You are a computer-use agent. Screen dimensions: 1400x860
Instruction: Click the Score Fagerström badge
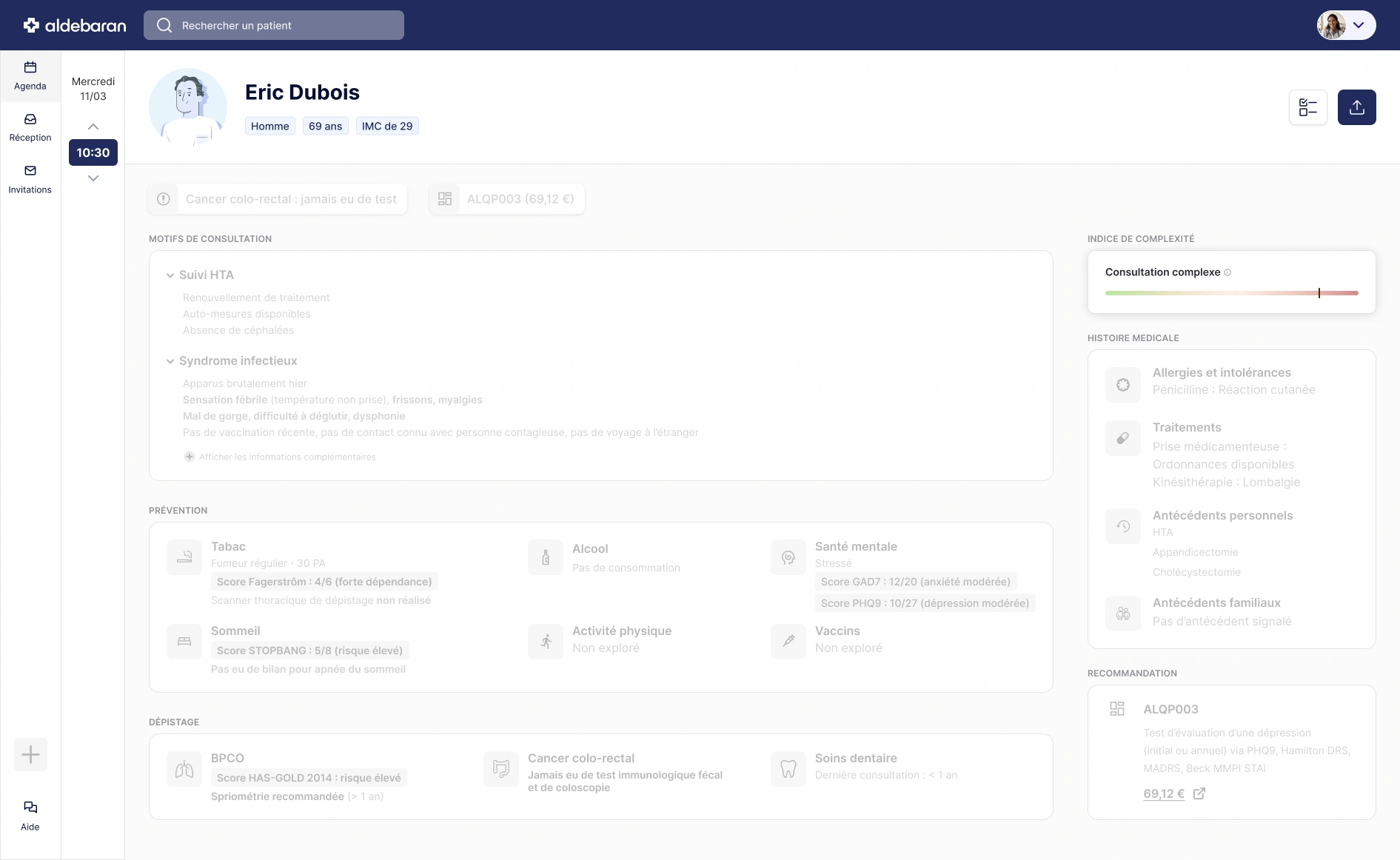pyautogui.click(x=324, y=582)
